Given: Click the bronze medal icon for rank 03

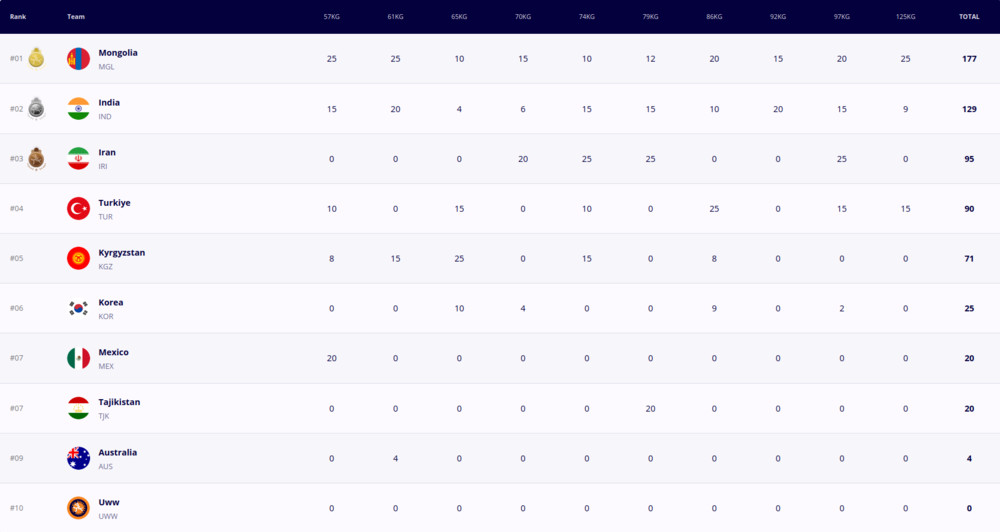Looking at the screenshot, I should (x=36, y=158).
